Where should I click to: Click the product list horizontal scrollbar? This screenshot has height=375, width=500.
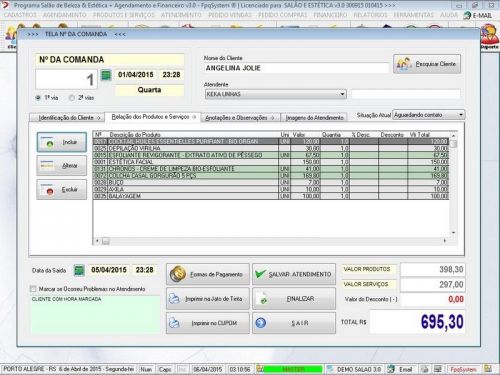271,241
